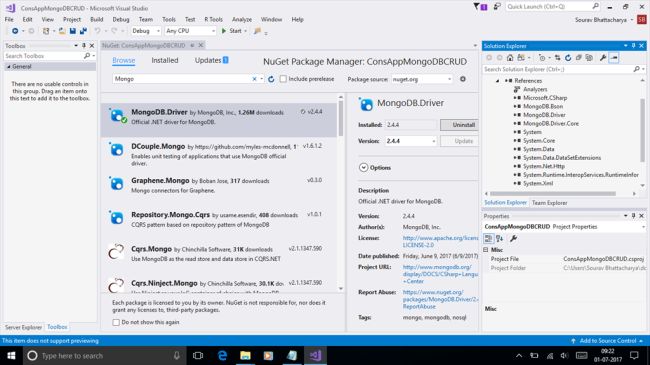Select the DCouple.Mongo package
This screenshot has height=365, width=650.
coord(218,154)
